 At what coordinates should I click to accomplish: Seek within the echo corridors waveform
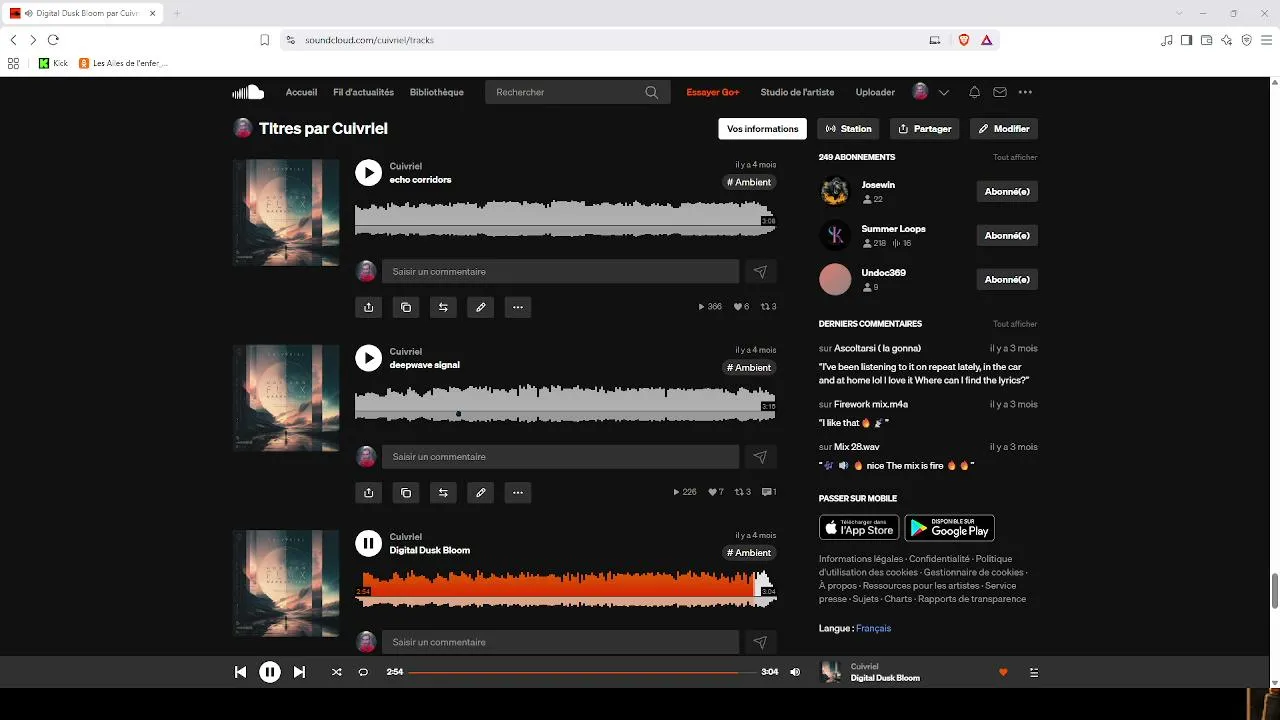(565, 219)
